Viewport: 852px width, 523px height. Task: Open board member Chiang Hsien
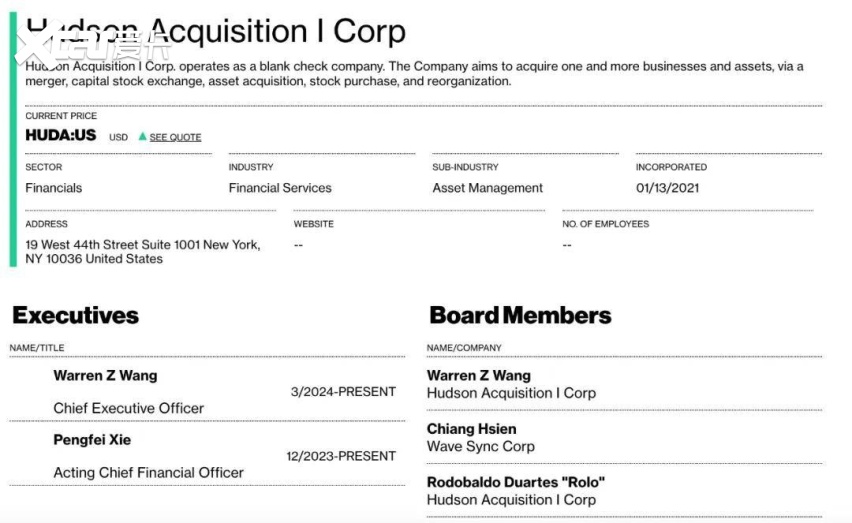pos(472,429)
